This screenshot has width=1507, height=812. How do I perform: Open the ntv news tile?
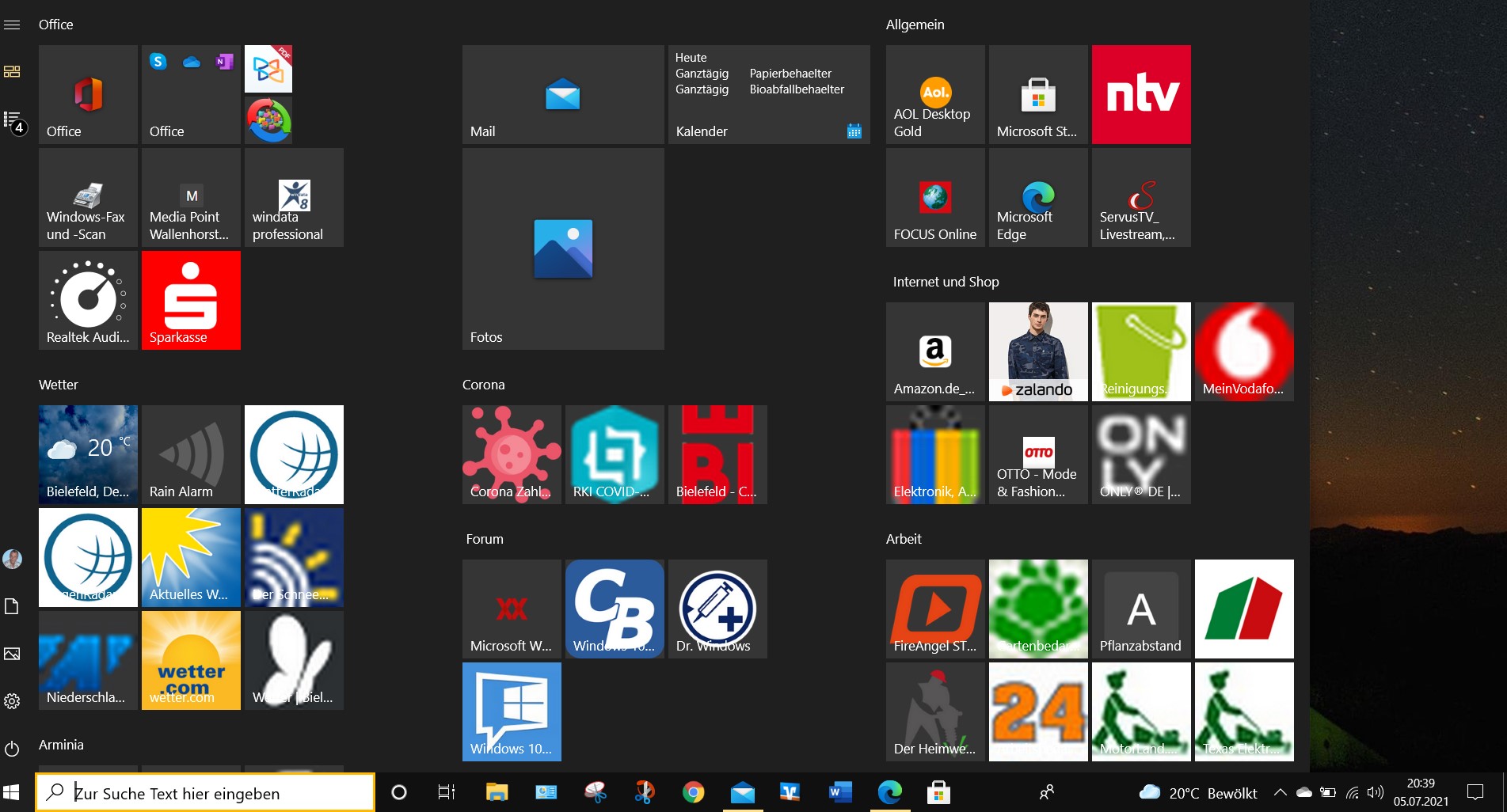(x=1141, y=94)
